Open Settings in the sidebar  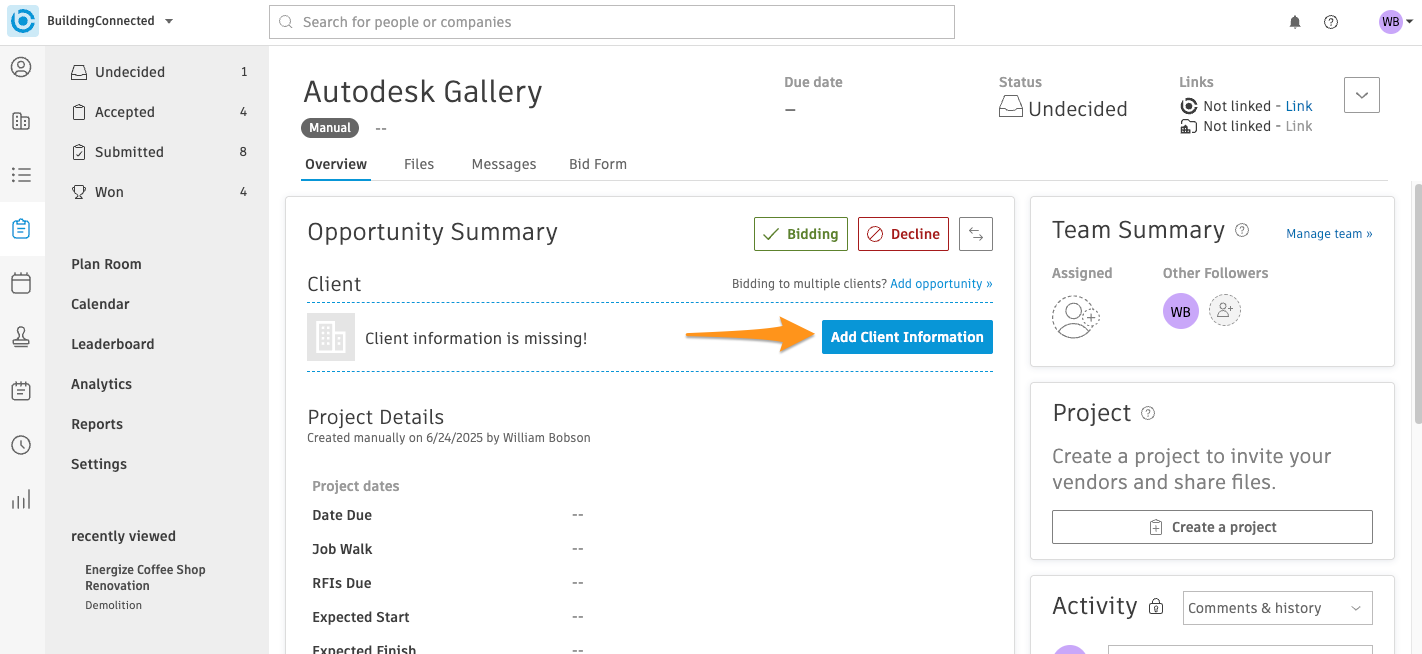point(99,464)
